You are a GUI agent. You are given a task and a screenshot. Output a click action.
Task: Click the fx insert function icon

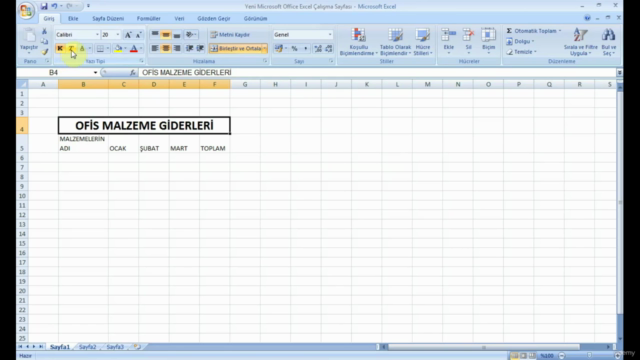pyautogui.click(x=133, y=73)
